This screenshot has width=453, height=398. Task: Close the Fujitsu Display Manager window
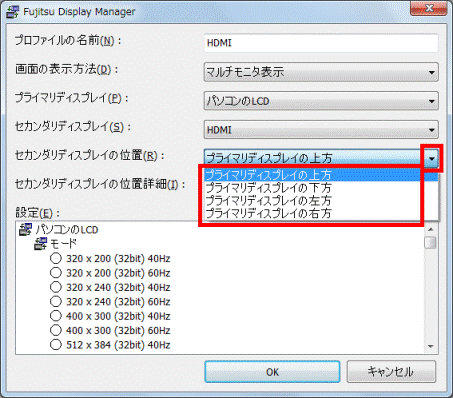[429, 8]
